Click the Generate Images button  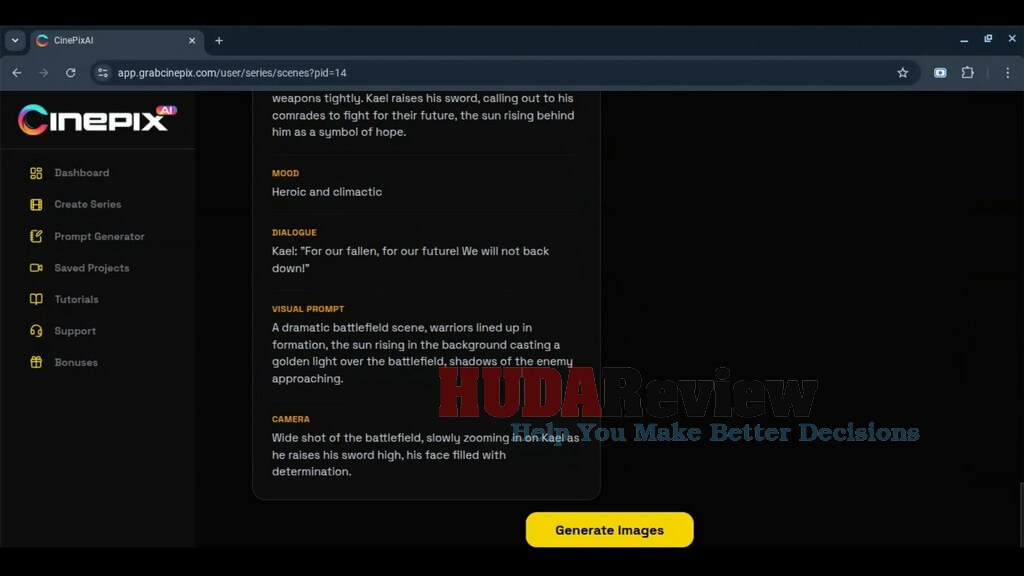tap(609, 530)
